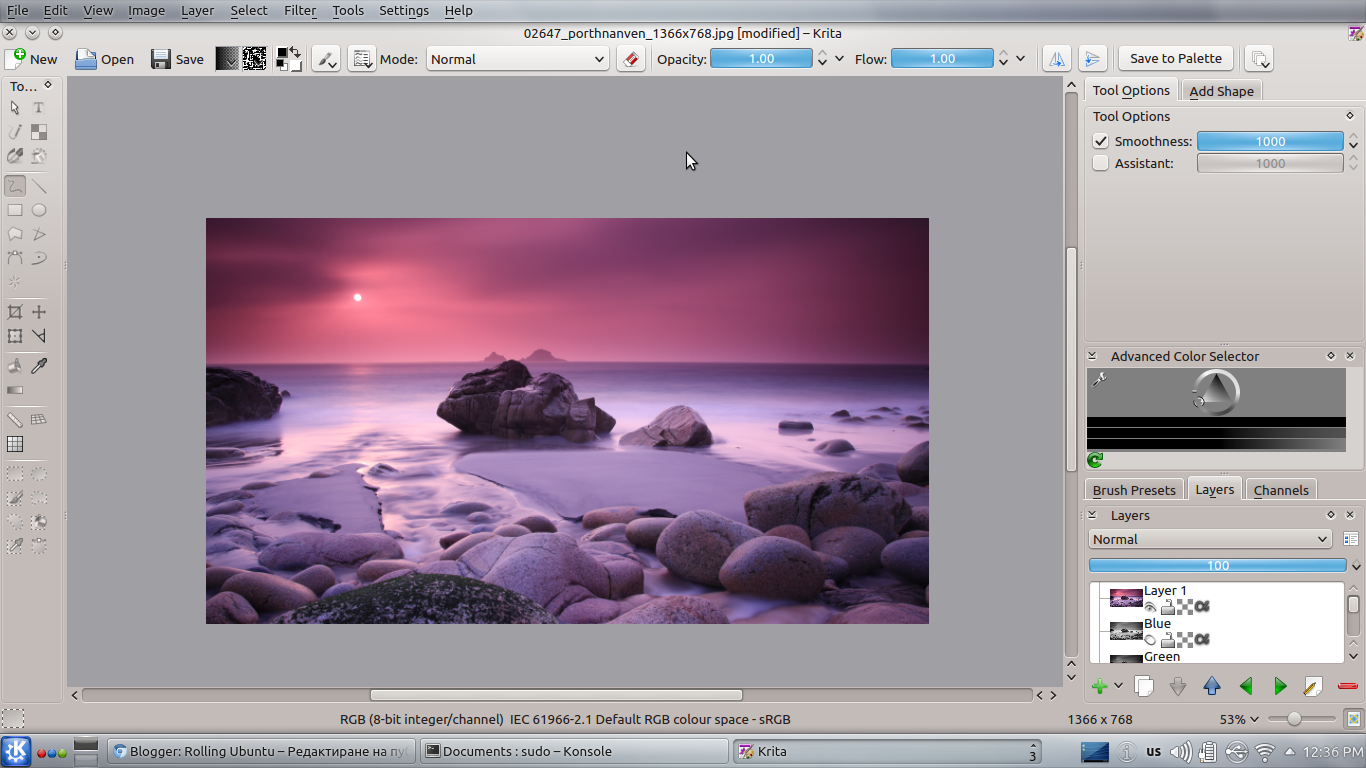Open the Filter menu
Screen dimensions: 1366x768
pos(300,11)
